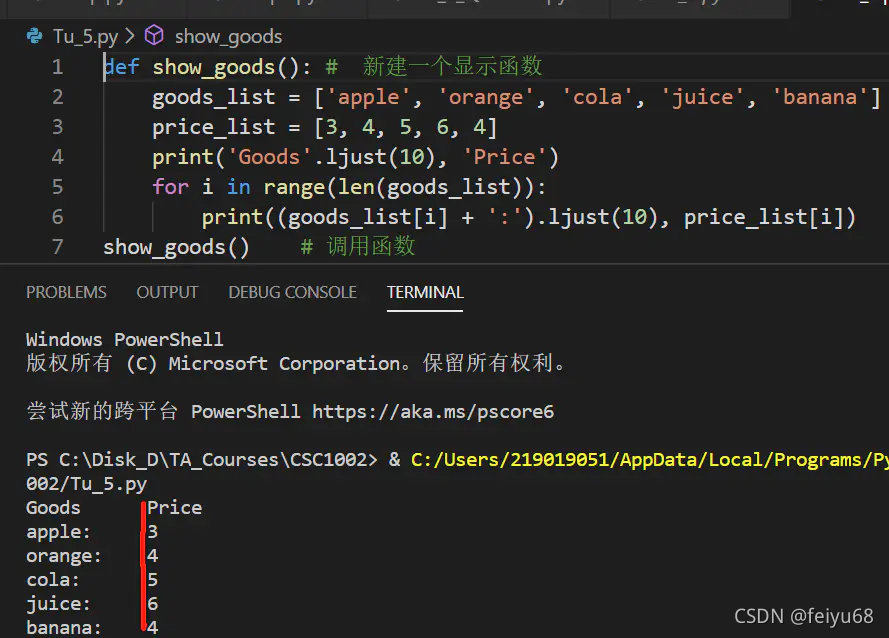Click Microsoft Corporation copyright line in terminal
This screenshot has height=638, width=889.
coord(295,364)
